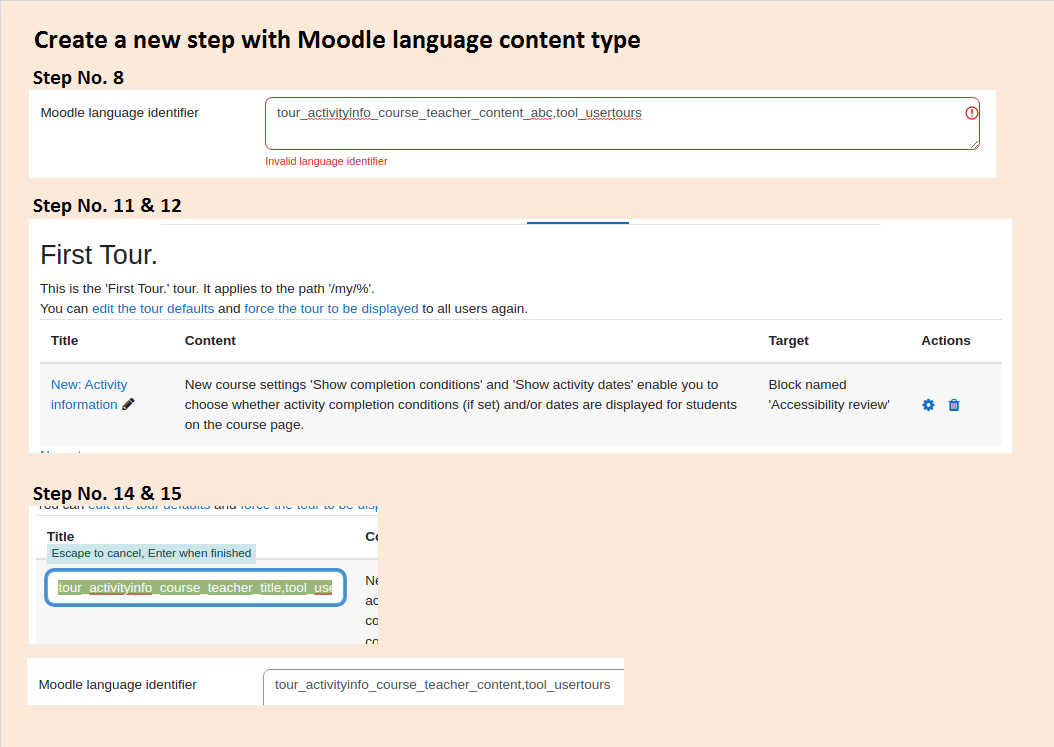Click the red error icon in identifier field
The image size is (1054, 747).
tap(971, 113)
